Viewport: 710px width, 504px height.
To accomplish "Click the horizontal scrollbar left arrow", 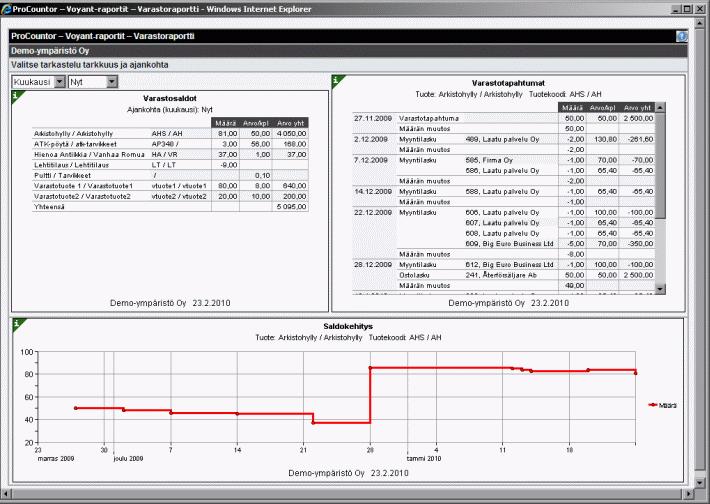I will click(5, 494).
